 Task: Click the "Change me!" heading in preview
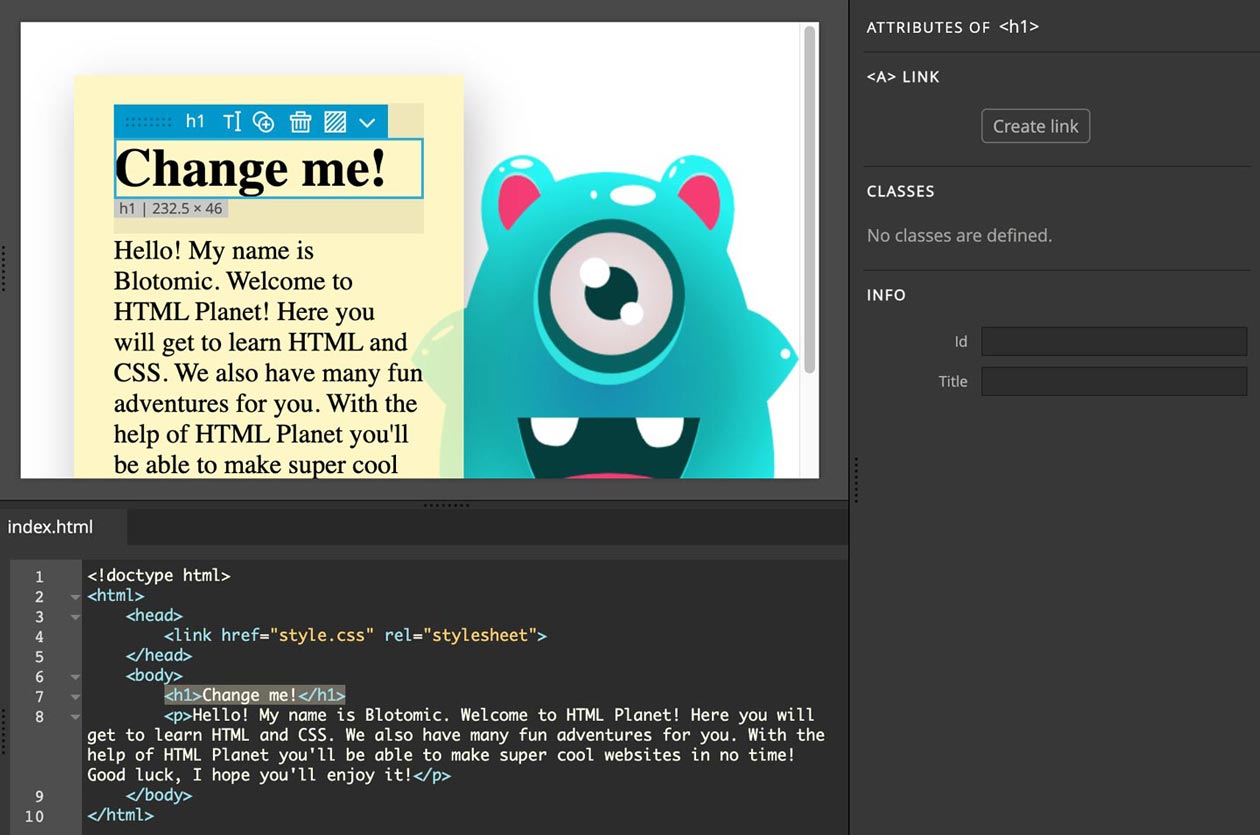(x=250, y=168)
